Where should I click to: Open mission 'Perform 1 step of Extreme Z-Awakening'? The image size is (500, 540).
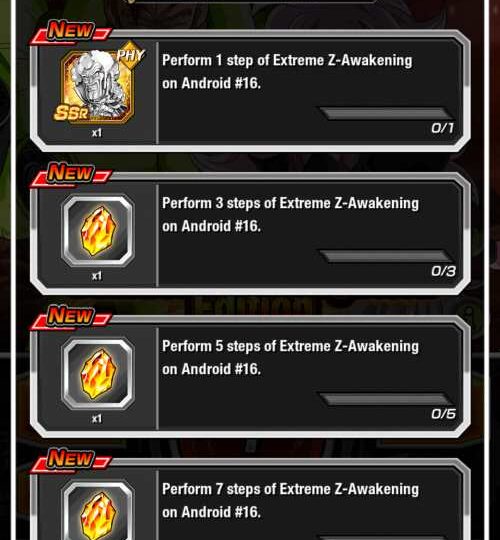click(250, 91)
